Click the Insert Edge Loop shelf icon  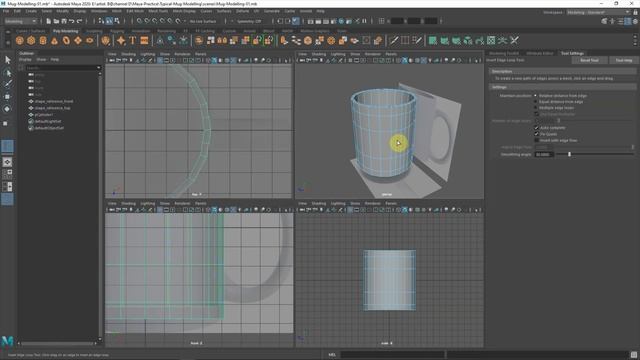(x=405, y=40)
